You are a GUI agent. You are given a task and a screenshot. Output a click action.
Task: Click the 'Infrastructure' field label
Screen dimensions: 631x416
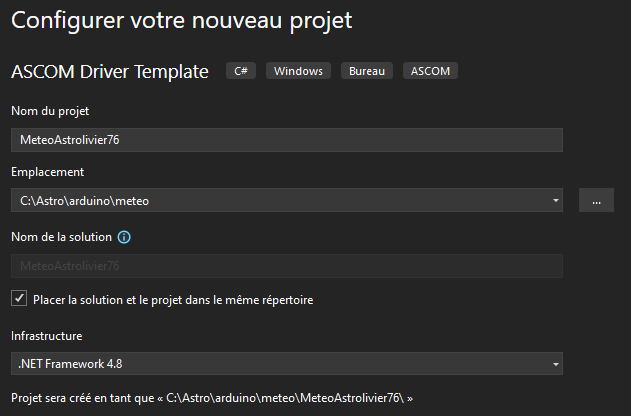coord(47,335)
